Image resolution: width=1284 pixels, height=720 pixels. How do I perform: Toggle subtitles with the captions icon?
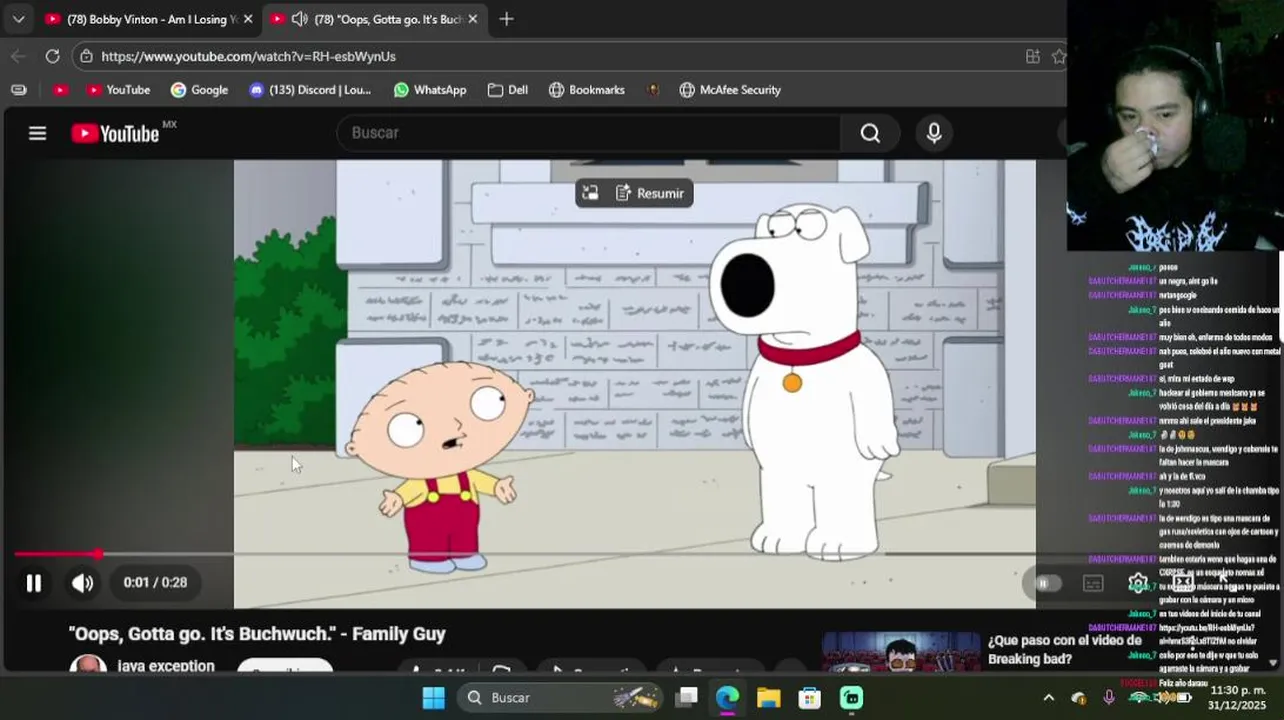tap(1093, 583)
